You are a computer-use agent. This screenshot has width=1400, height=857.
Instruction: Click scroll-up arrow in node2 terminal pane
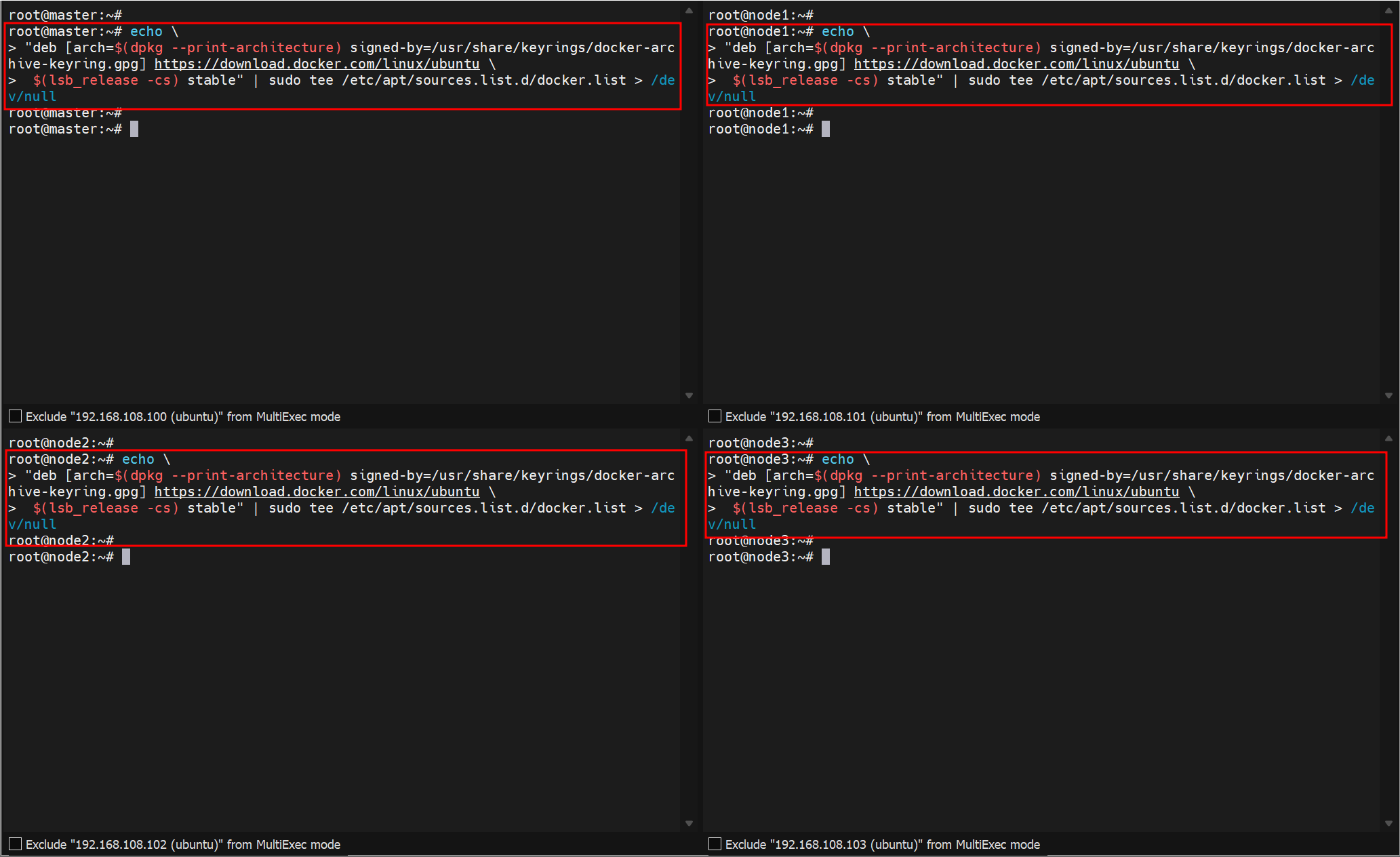tap(689, 439)
